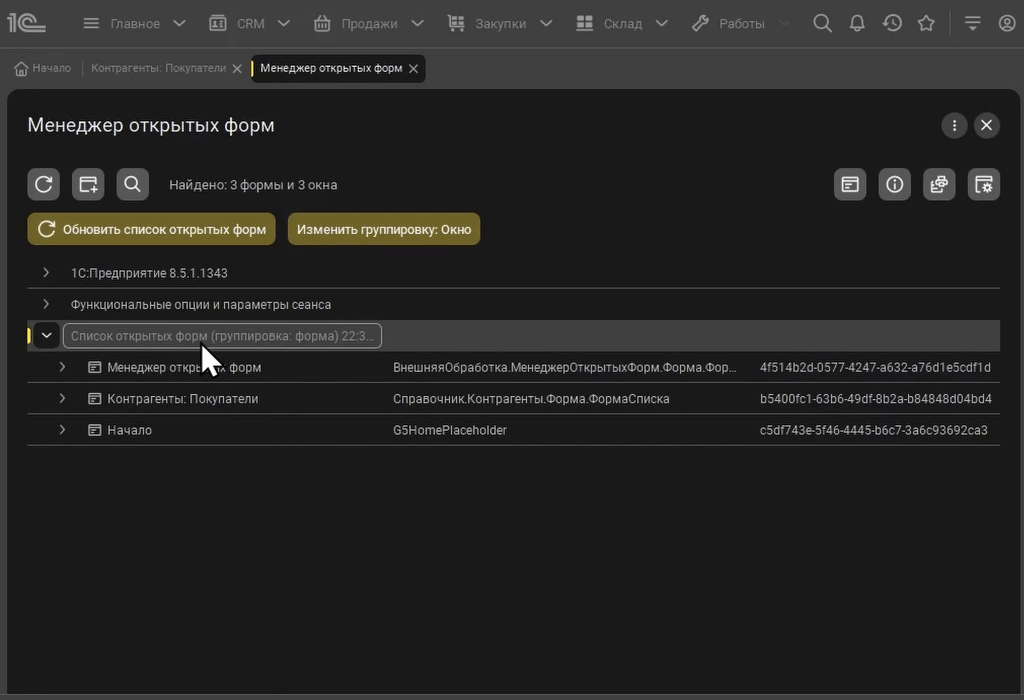Open the top-bar filter menu icon
The height and width of the screenshot is (700, 1024).
pyautogui.click(x=972, y=24)
